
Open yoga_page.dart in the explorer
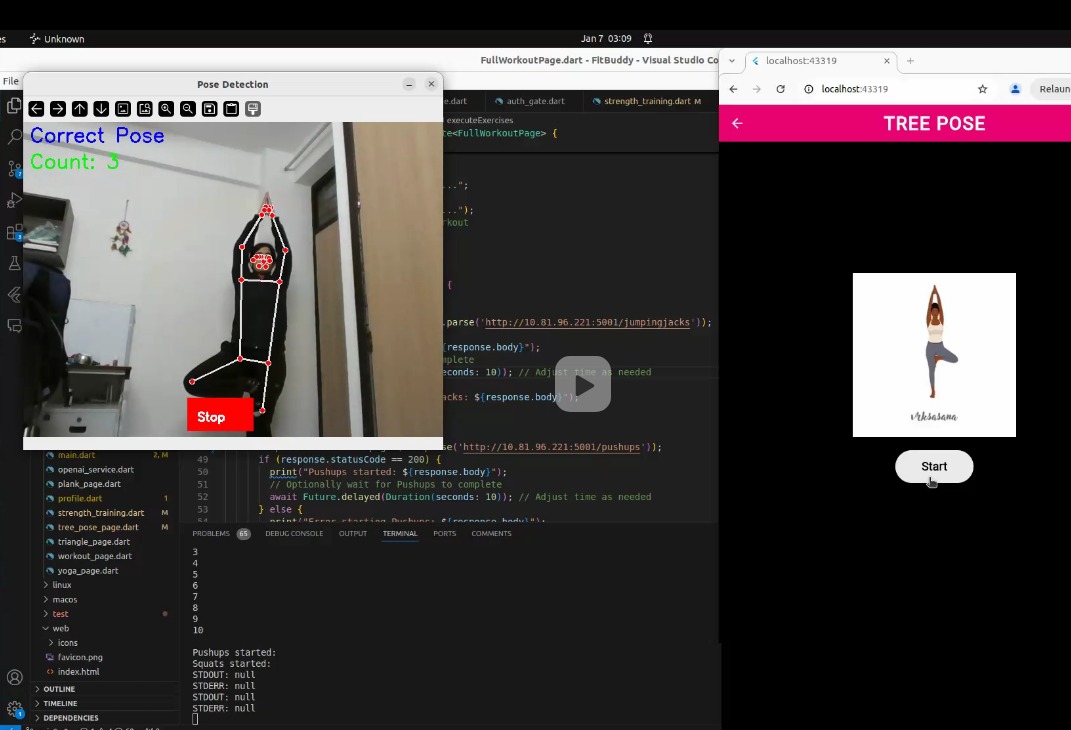tap(87, 570)
